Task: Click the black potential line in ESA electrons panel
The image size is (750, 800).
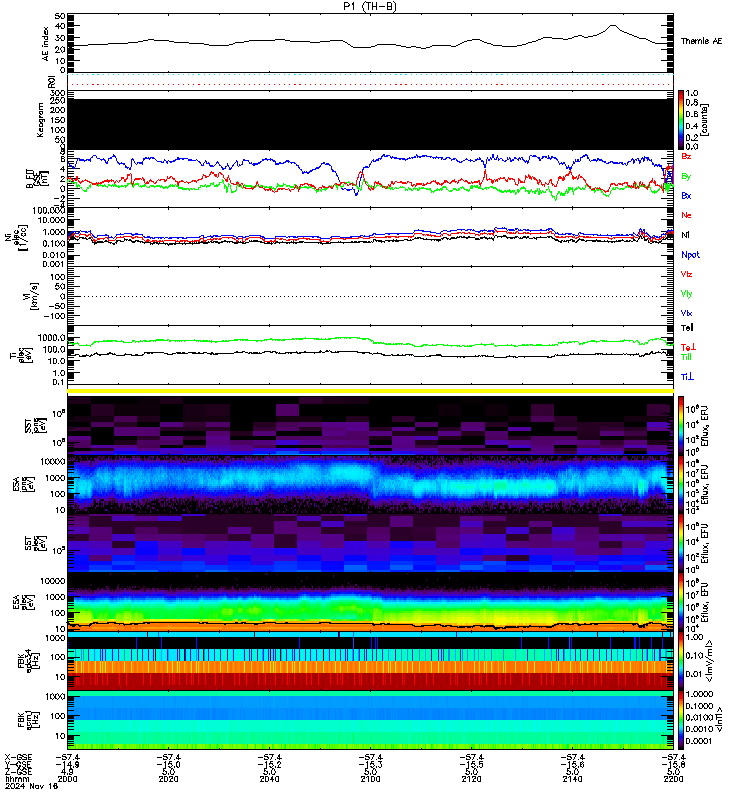Action: point(370,624)
